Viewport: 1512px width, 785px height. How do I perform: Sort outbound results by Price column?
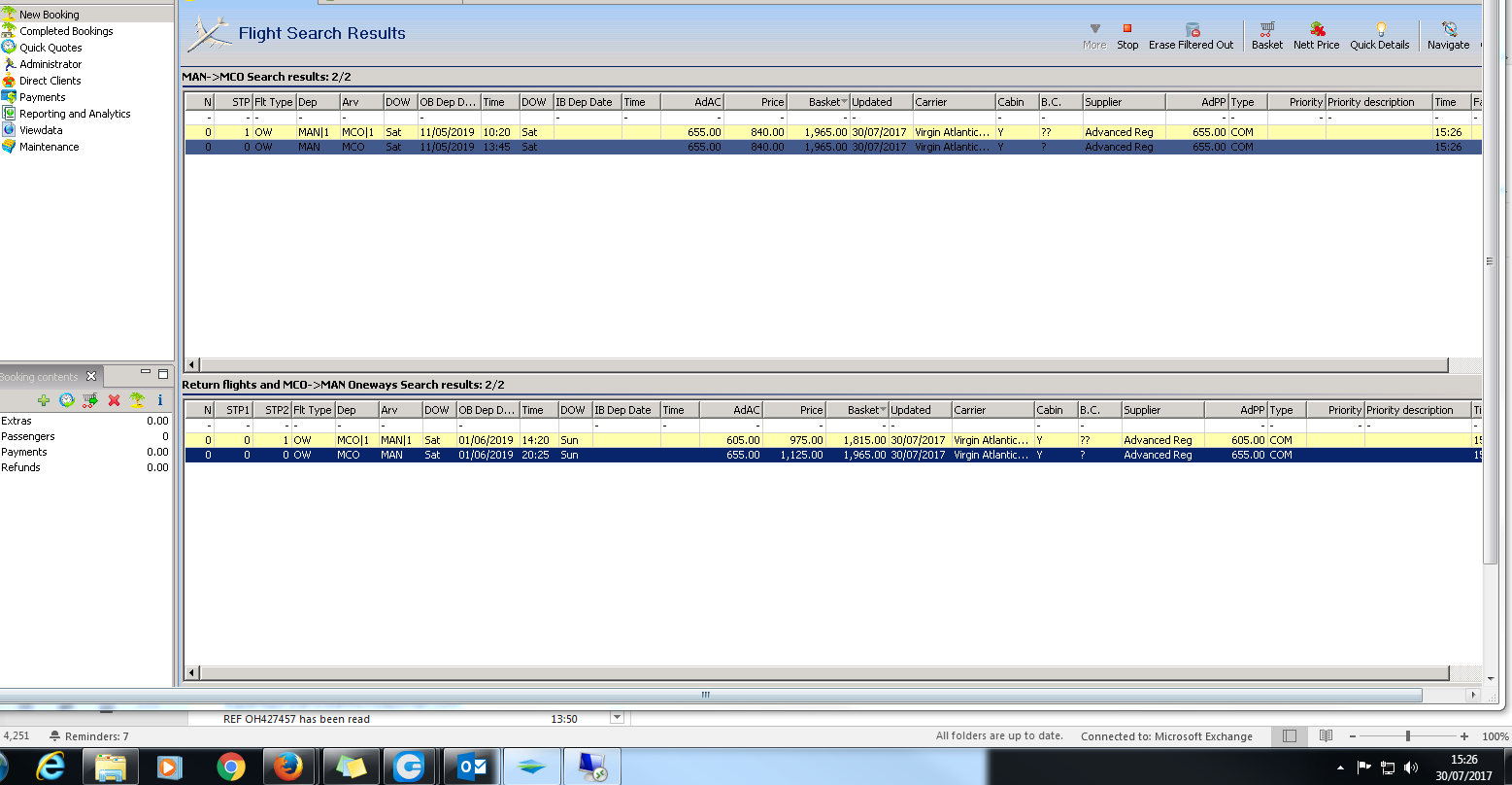point(756,102)
